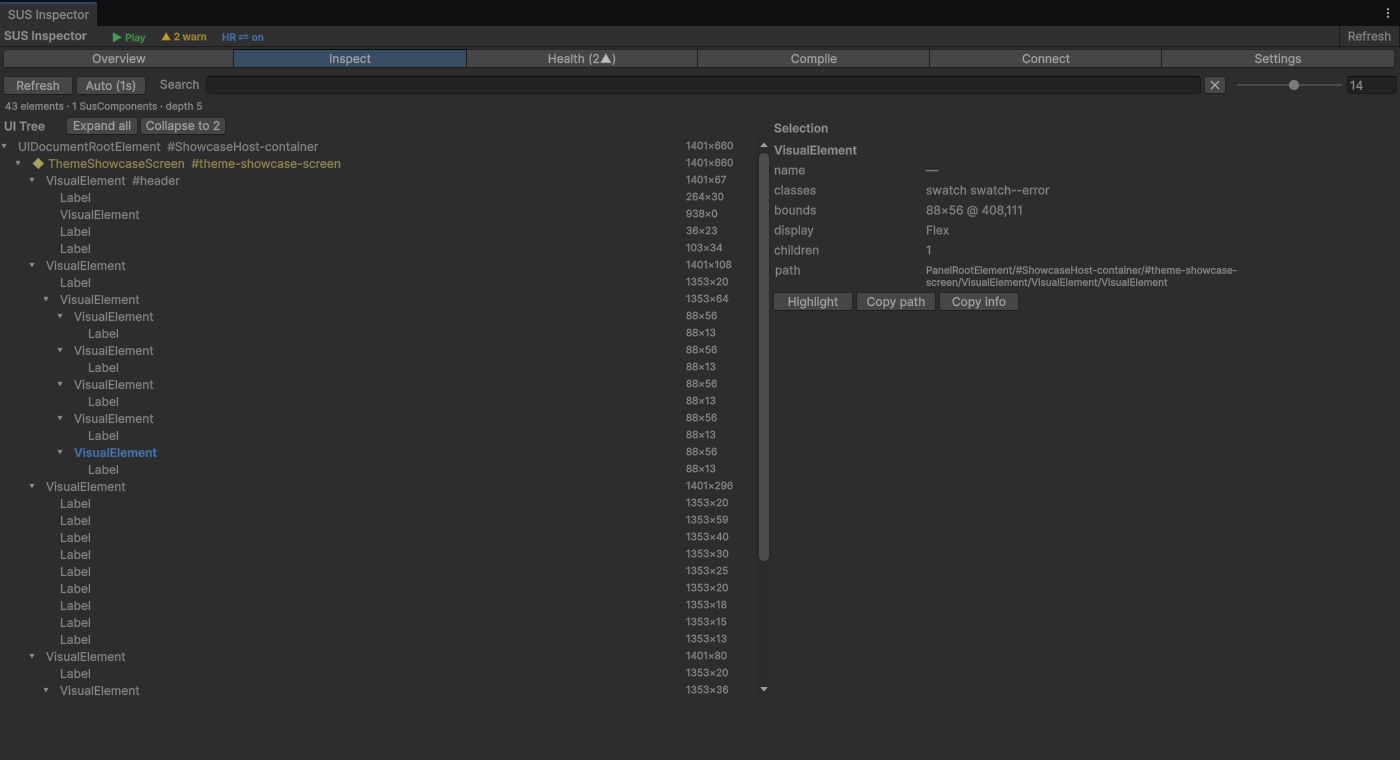Click the Copy path button
1400x760 pixels.
point(896,302)
